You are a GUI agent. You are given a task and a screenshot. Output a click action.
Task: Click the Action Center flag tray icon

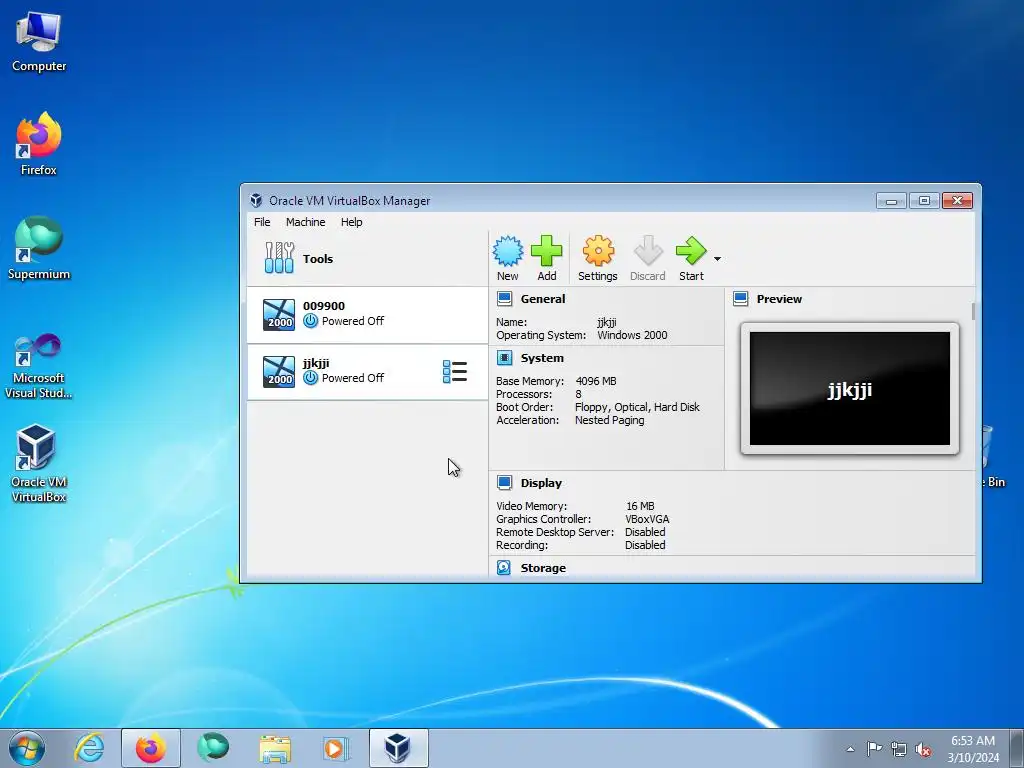point(874,749)
